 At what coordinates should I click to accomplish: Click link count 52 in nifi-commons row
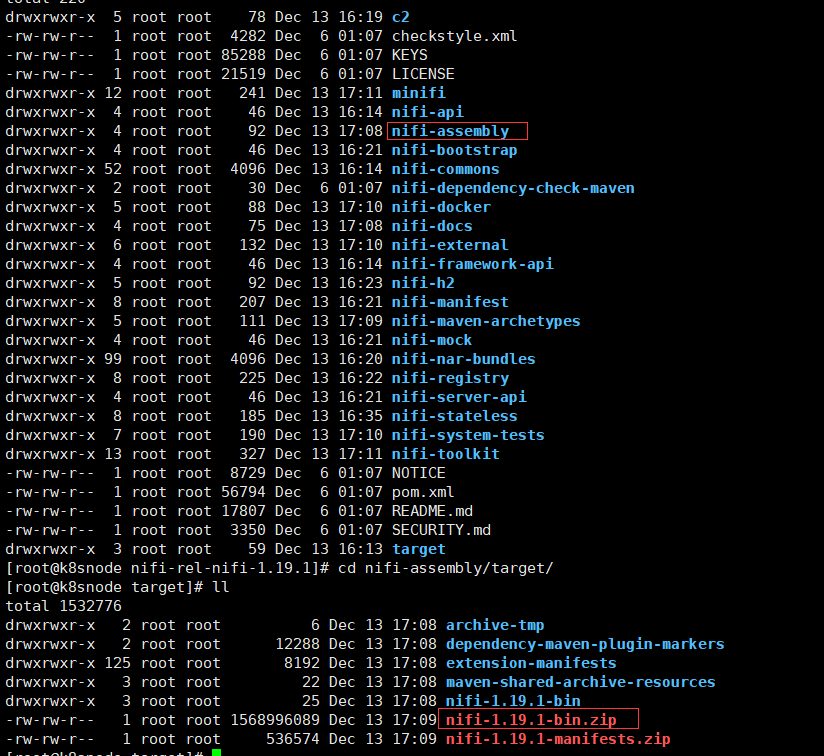click(x=113, y=169)
